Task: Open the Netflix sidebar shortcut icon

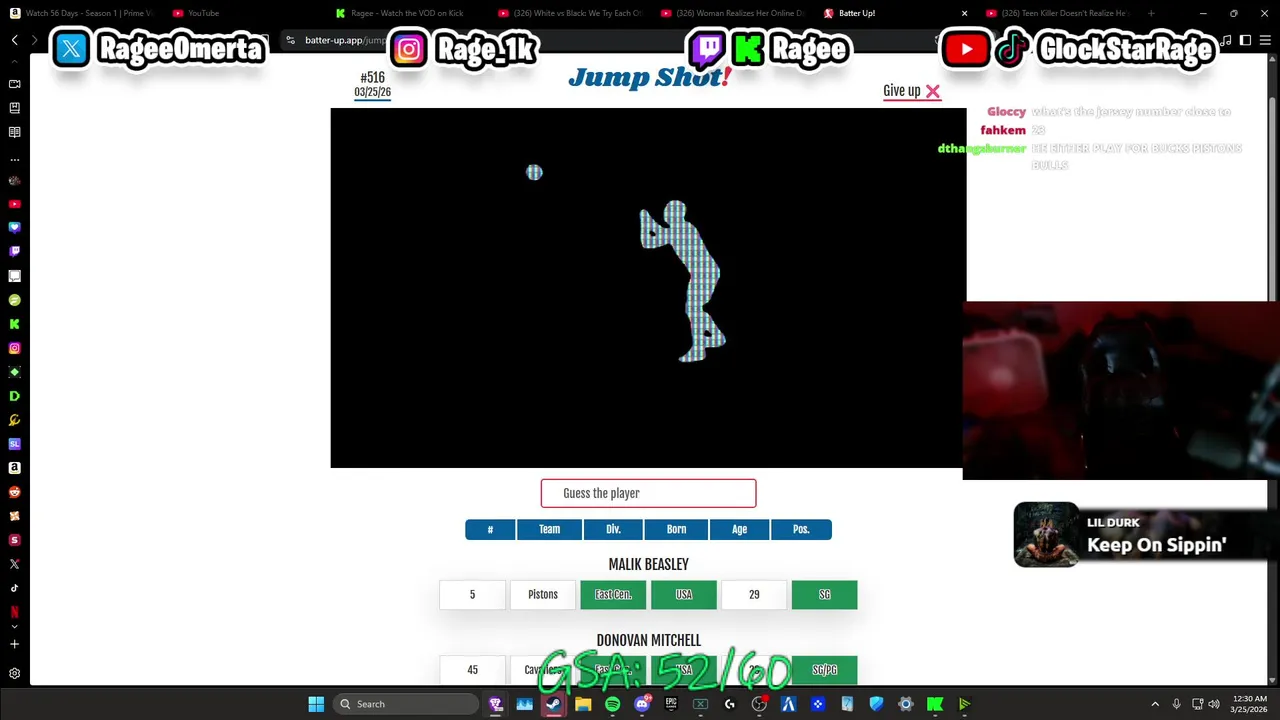Action: (15, 612)
